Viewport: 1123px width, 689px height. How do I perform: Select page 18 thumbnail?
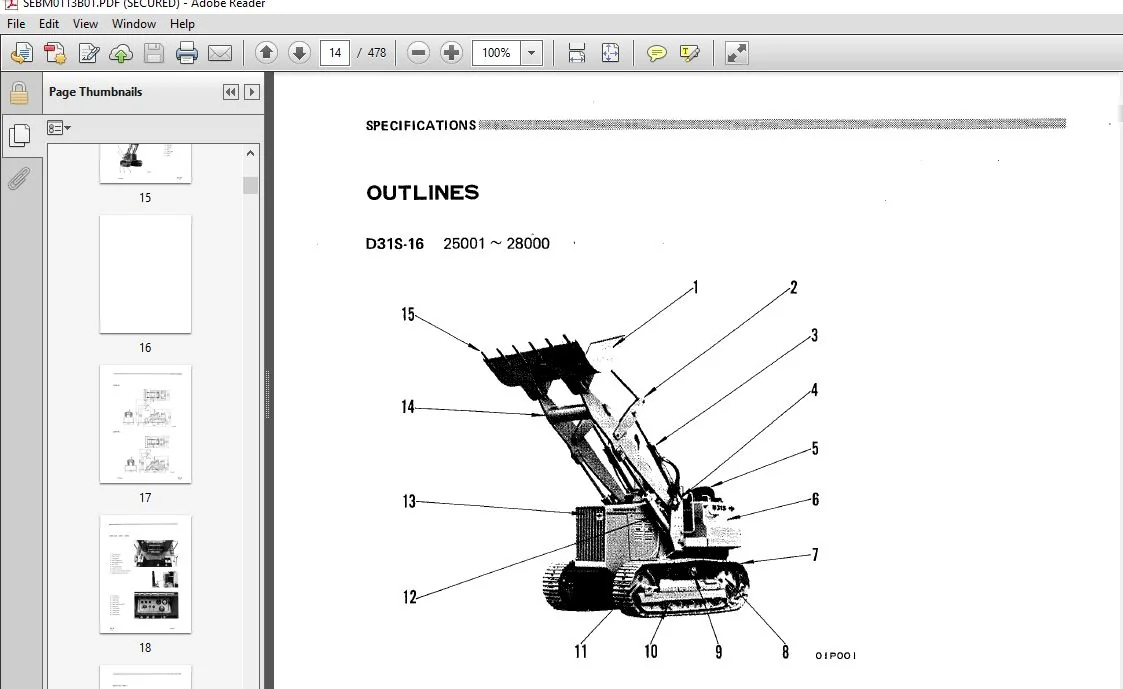(145, 574)
